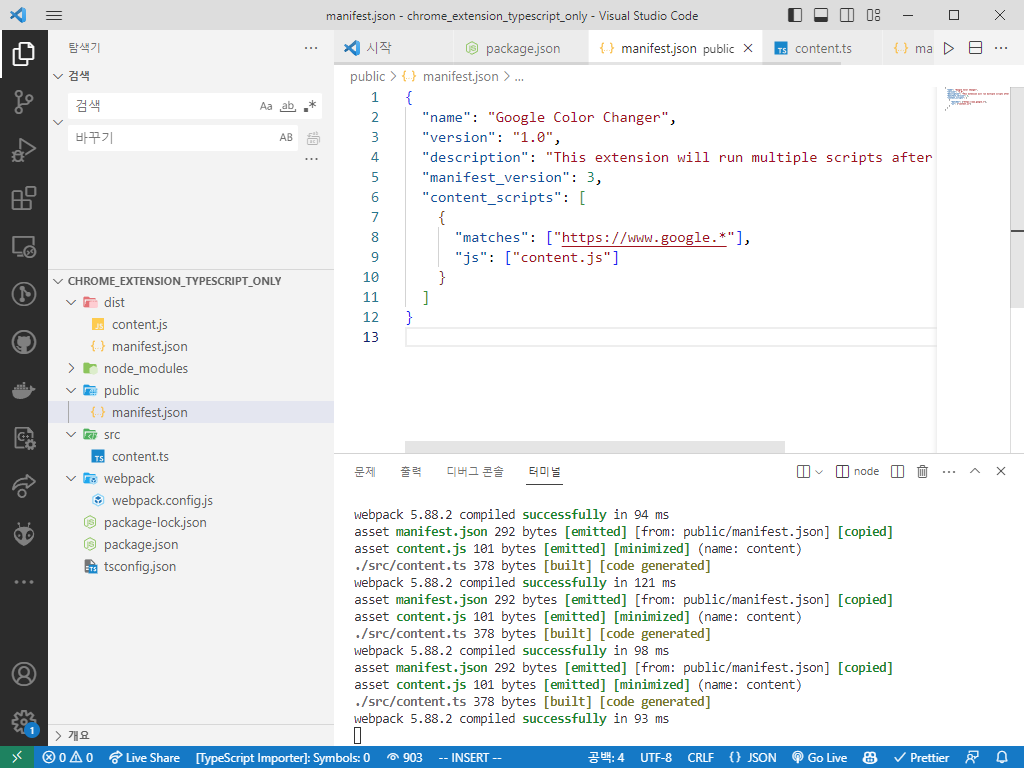Open Remote Explorer view
1024x768 pixels.
(24, 247)
